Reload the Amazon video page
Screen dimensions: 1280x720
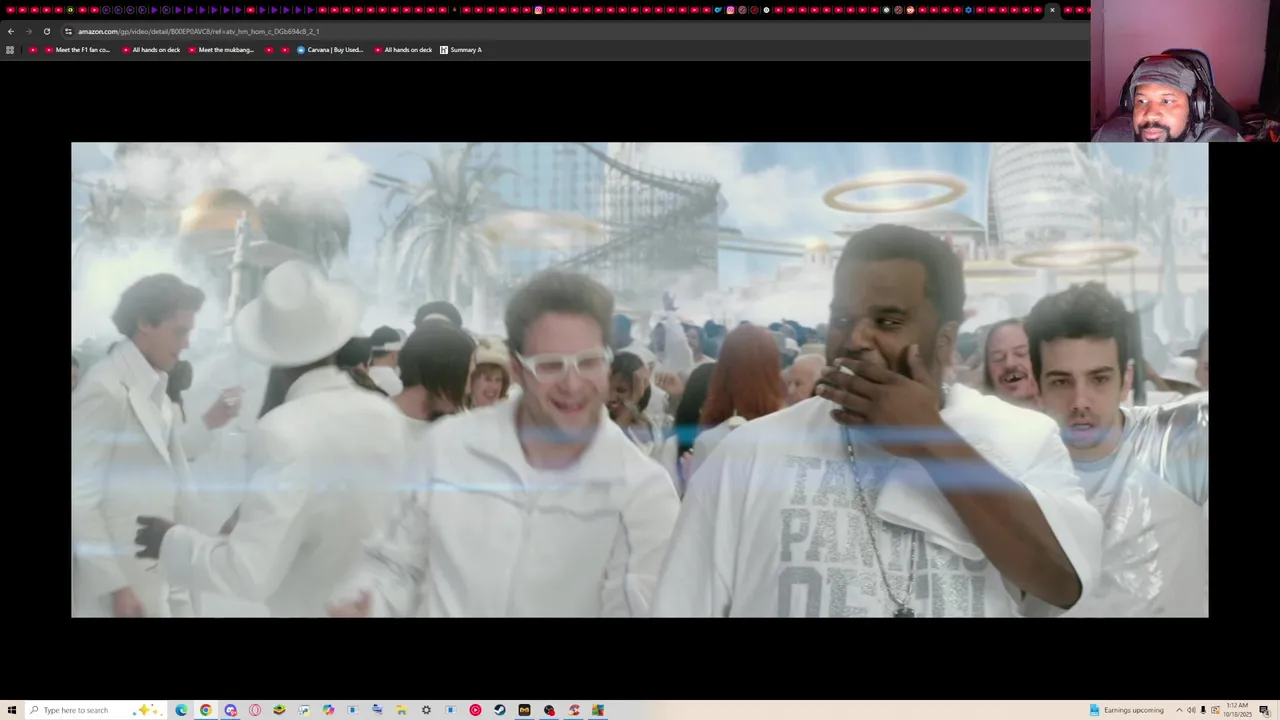click(x=46, y=31)
